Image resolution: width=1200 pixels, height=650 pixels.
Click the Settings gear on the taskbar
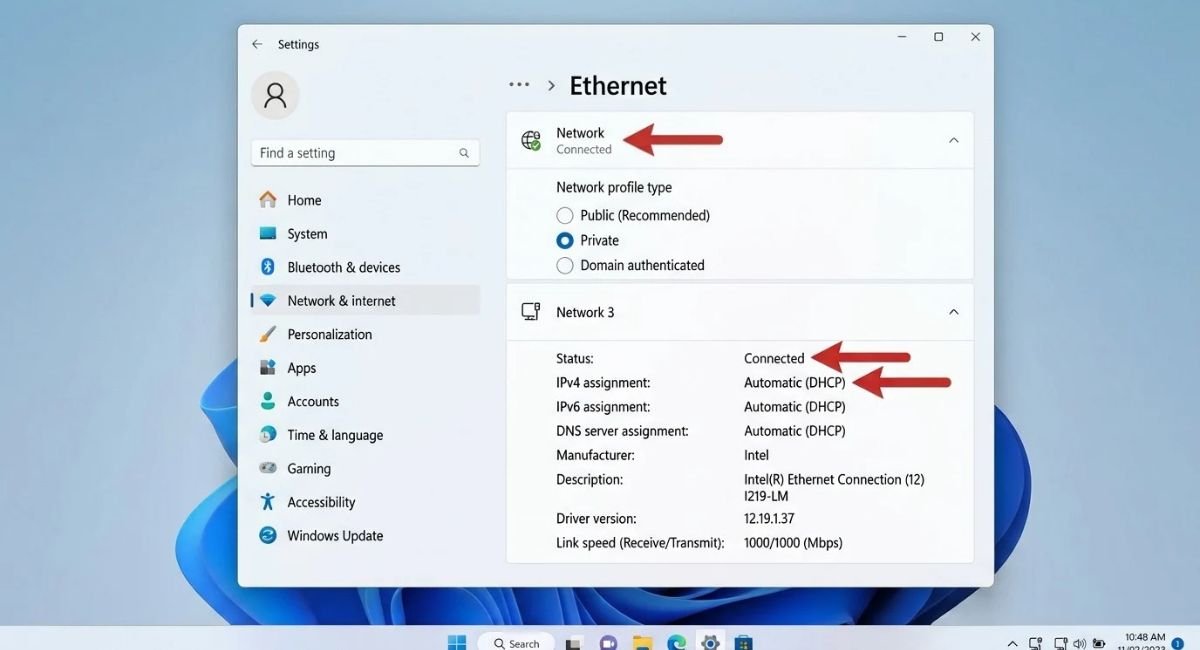pos(710,643)
